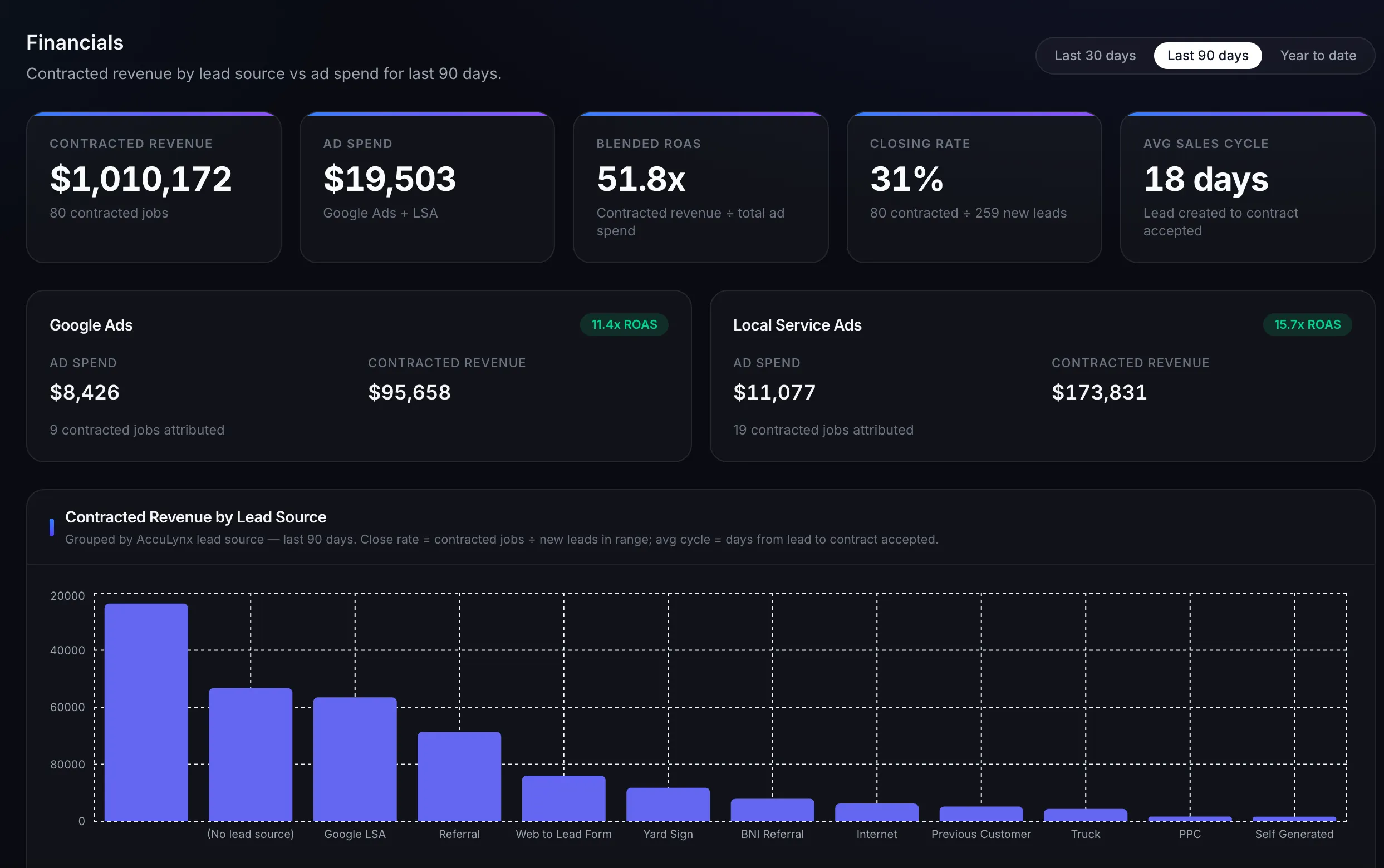Image resolution: width=1384 pixels, height=868 pixels.
Task: Click the Previous Customer axis label
Action: [981, 834]
